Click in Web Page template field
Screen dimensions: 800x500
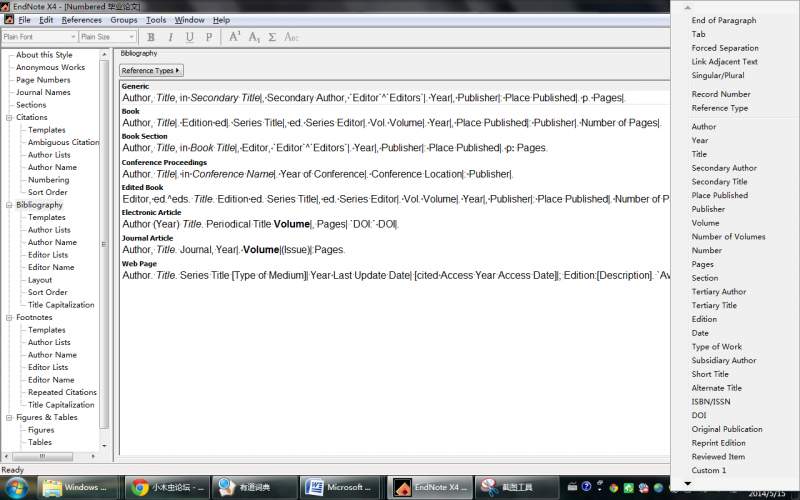click(x=395, y=275)
